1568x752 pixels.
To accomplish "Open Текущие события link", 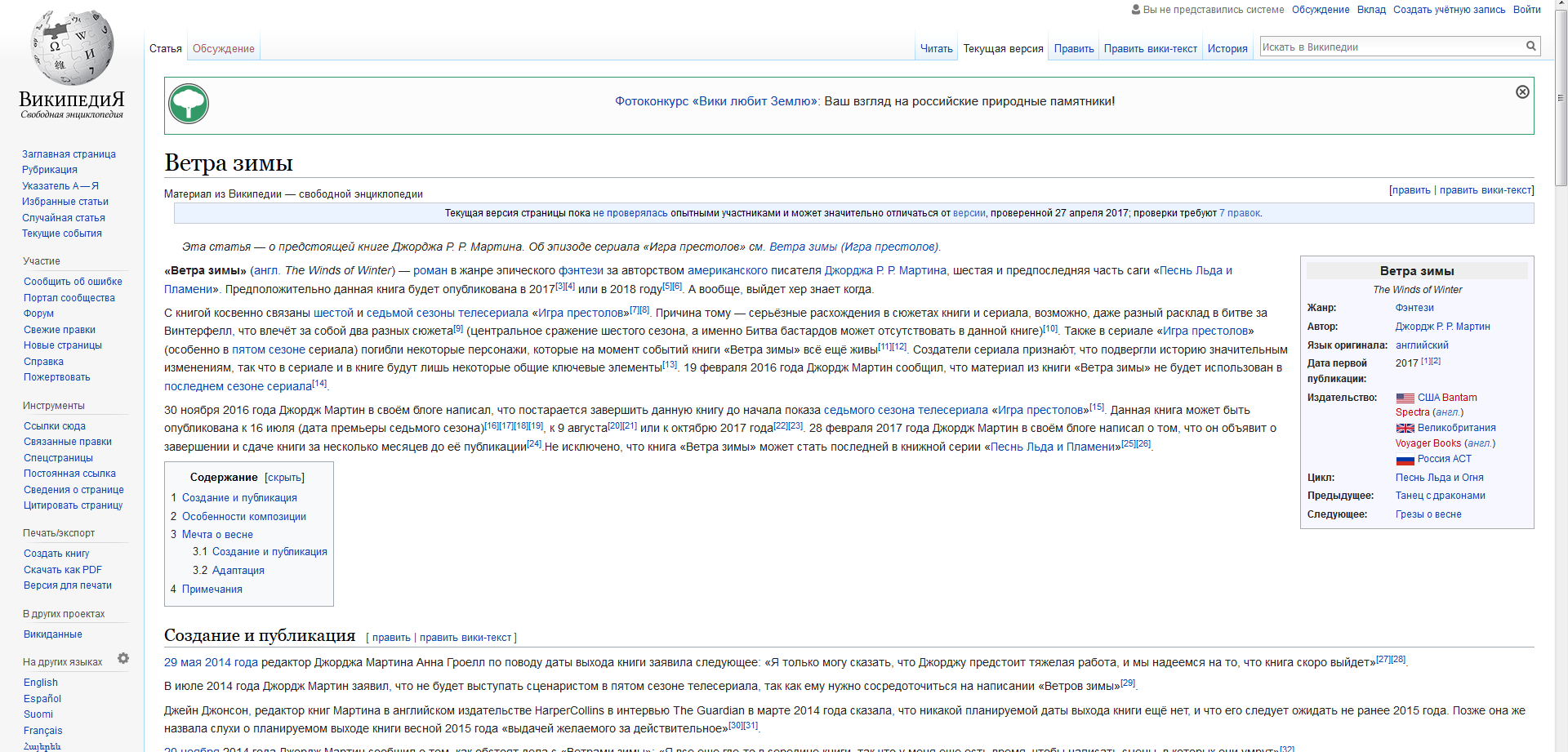I will click(x=62, y=234).
